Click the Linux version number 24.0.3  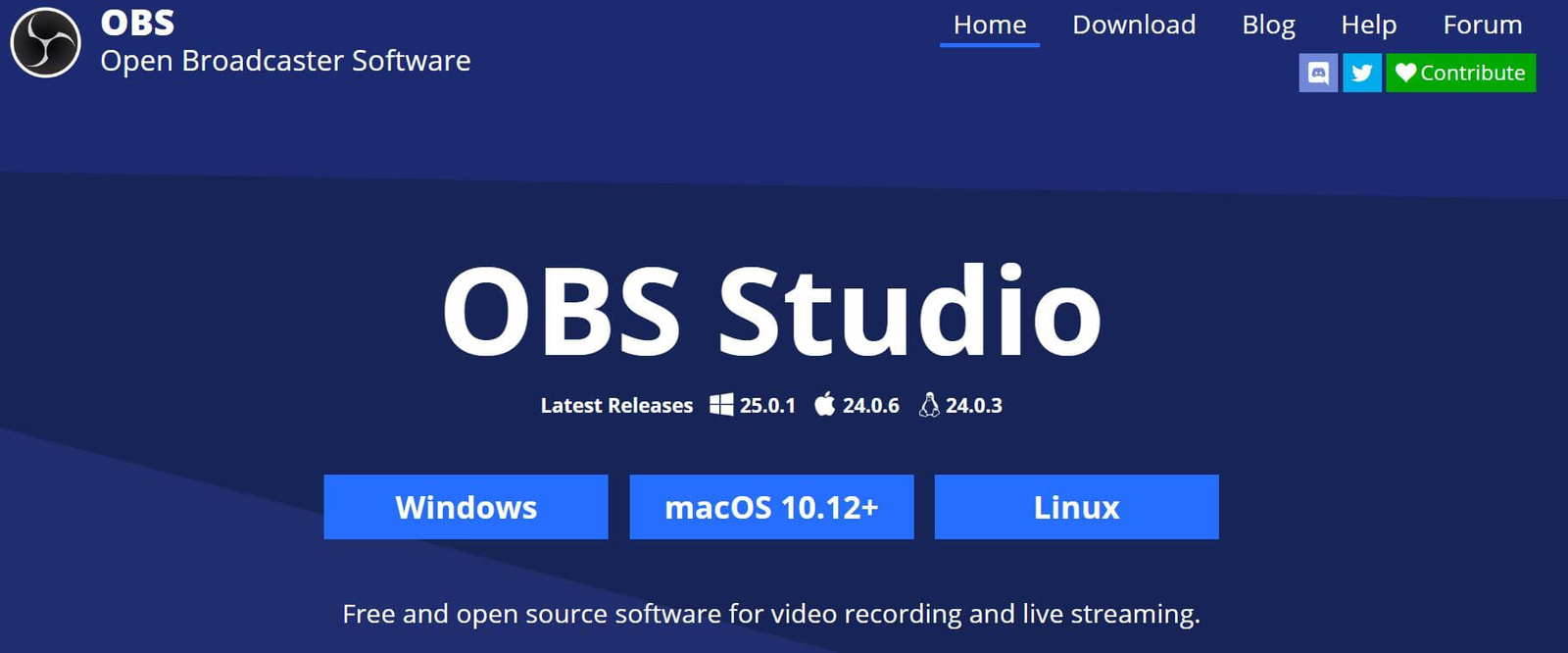pos(973,405)
